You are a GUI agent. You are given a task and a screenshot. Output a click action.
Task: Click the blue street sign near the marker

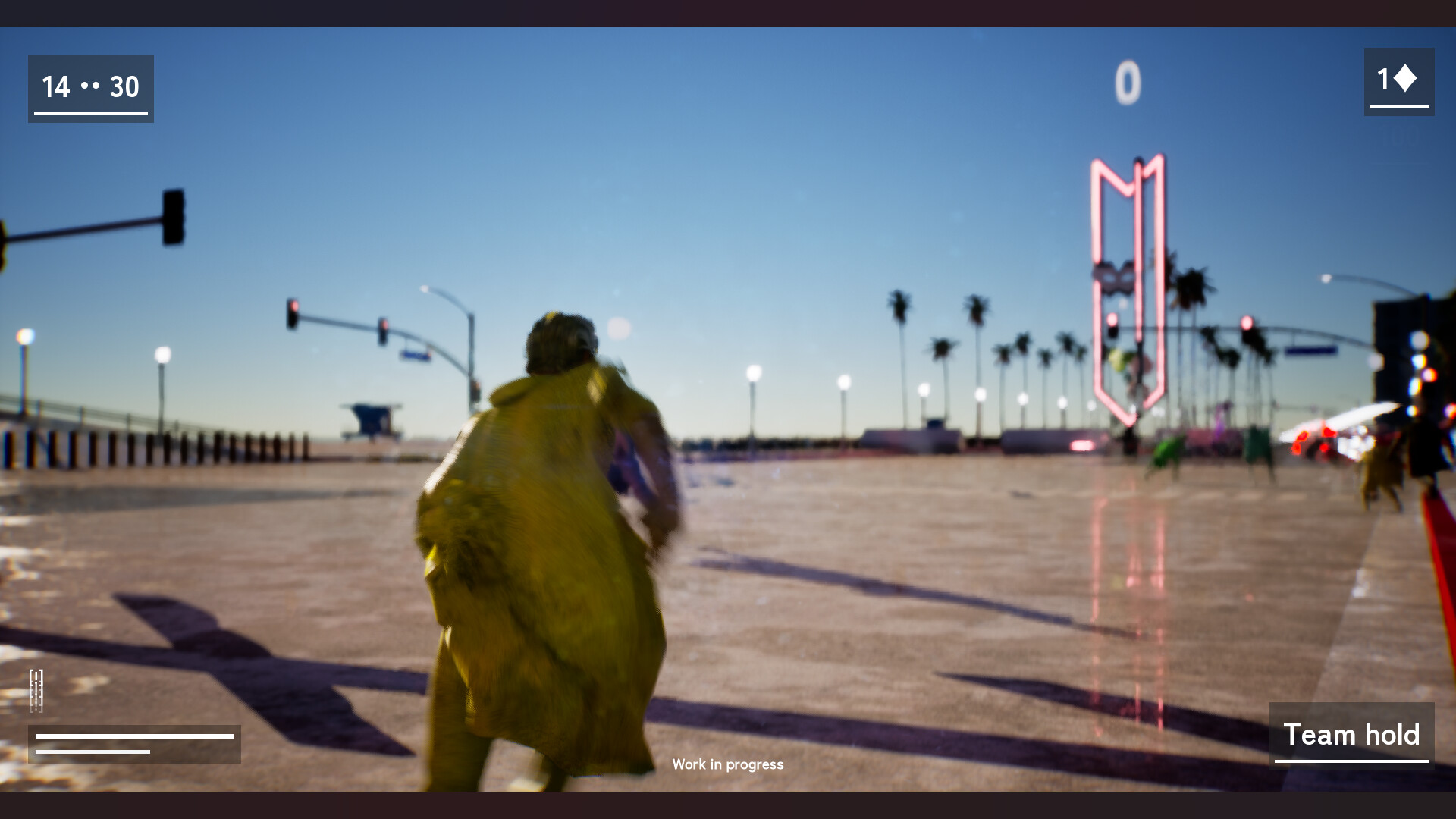click(1310, 350)
